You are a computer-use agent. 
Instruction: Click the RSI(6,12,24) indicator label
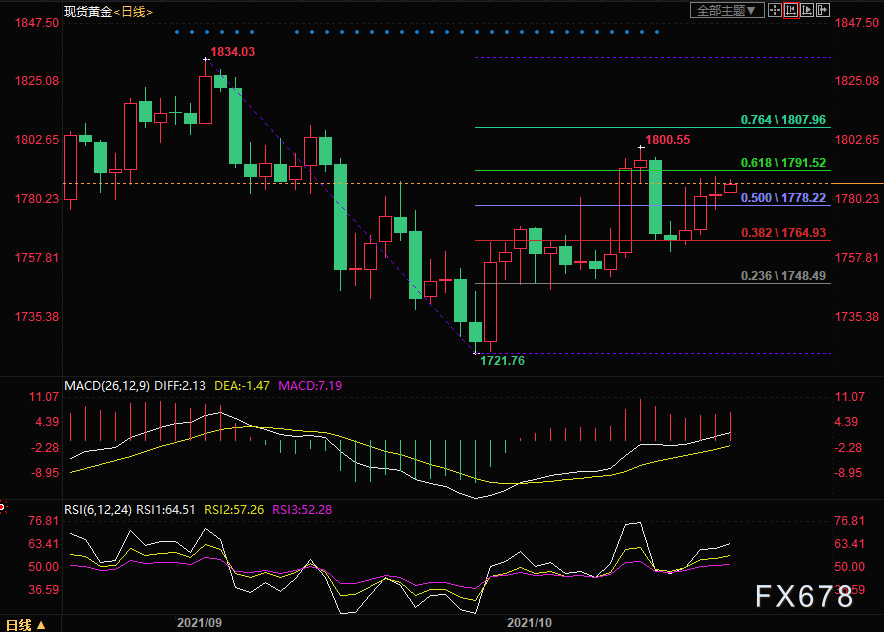(98, 510)
